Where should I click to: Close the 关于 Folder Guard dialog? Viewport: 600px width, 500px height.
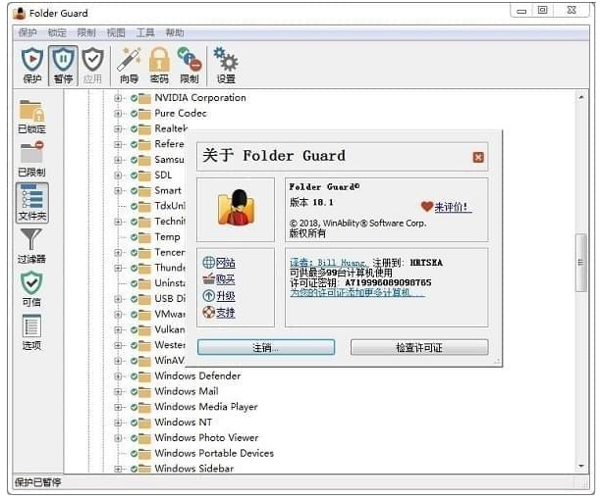click(x=478, y=157)
